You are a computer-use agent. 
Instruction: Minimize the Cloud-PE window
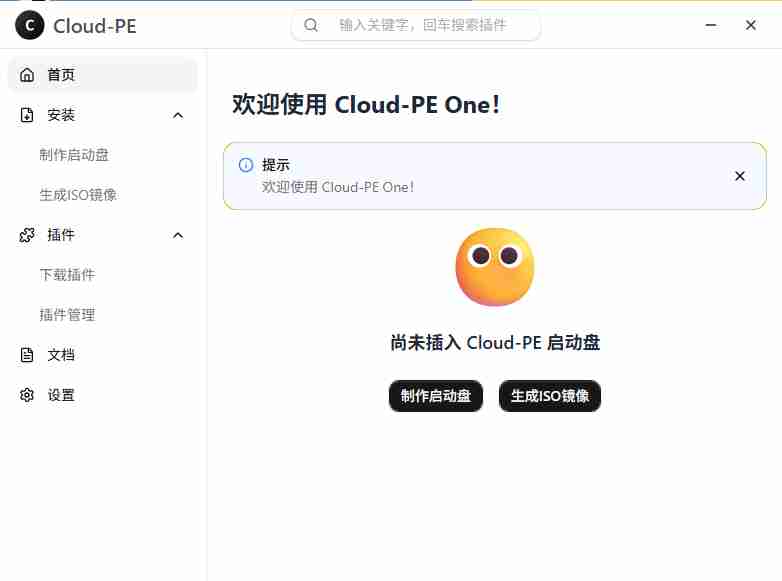(x=710, y=25)
